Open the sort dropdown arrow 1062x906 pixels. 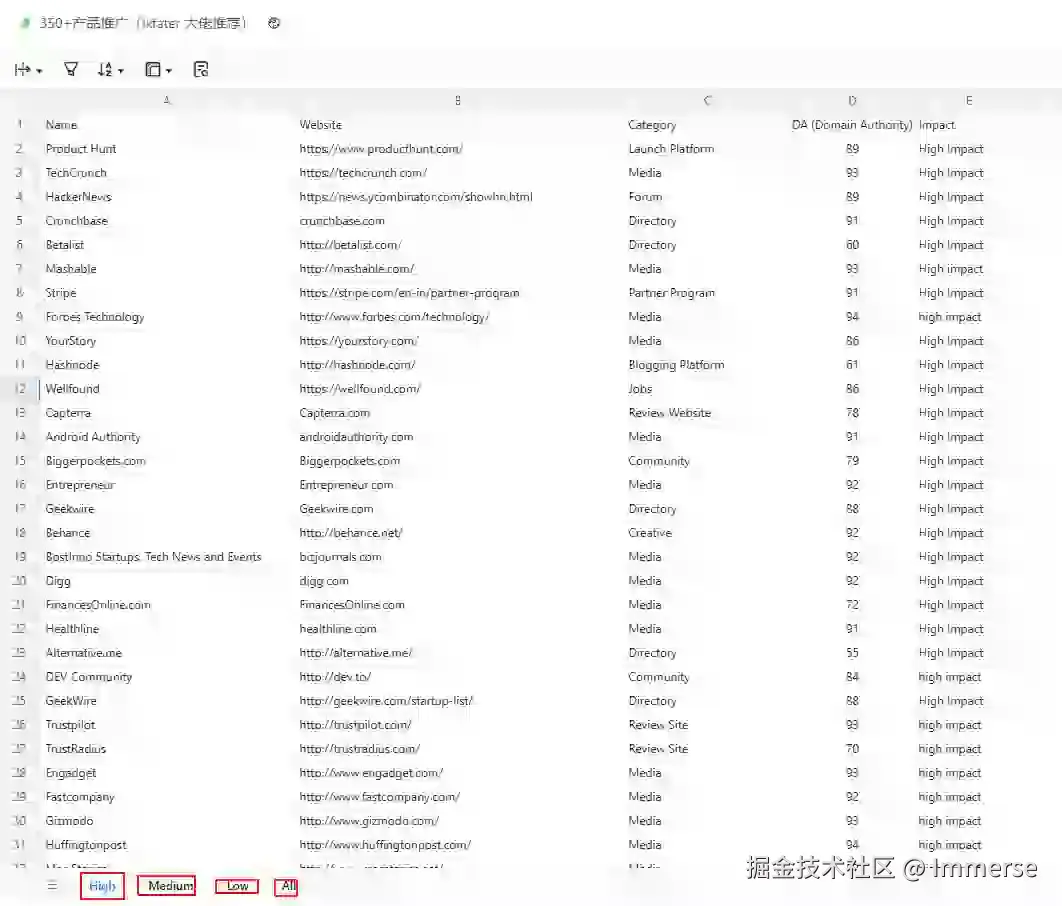[121, 70]
